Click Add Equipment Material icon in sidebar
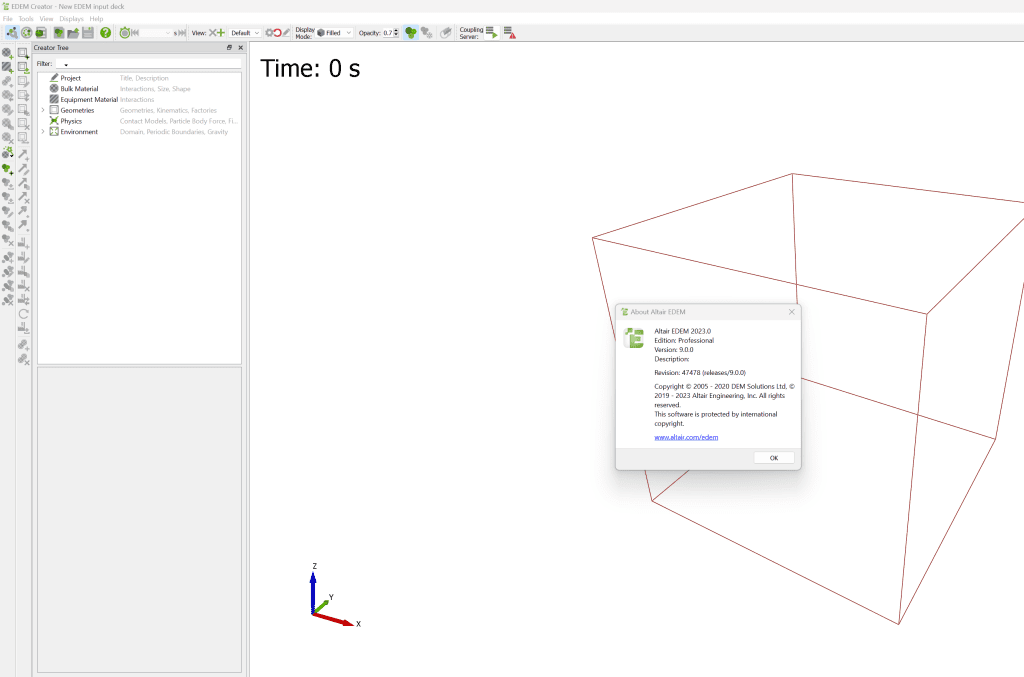Image resolution: width=1024 pixels, height=677 pixels. [x=7, y=67]
